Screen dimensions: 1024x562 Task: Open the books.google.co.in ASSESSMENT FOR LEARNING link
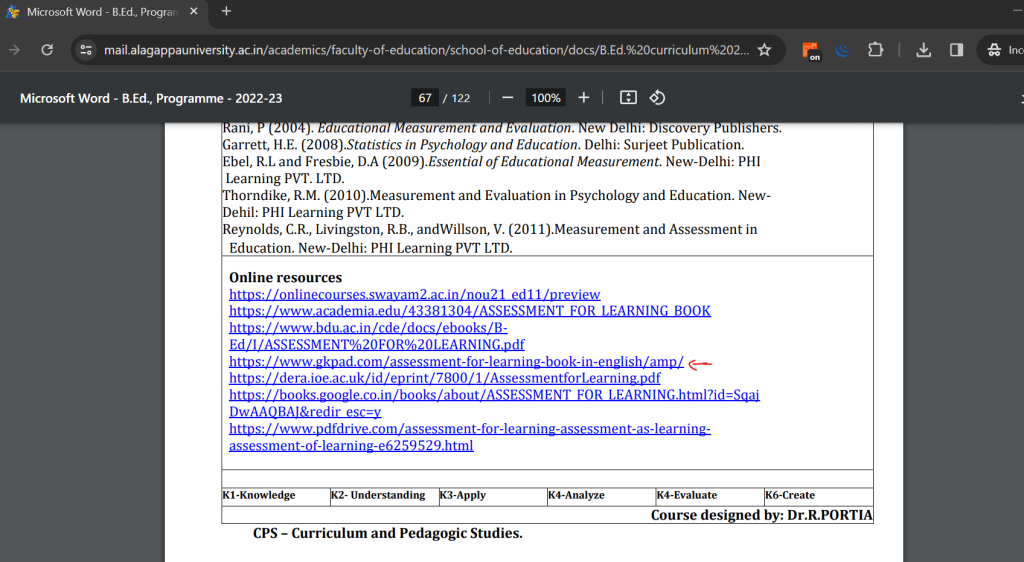point(494,403)
